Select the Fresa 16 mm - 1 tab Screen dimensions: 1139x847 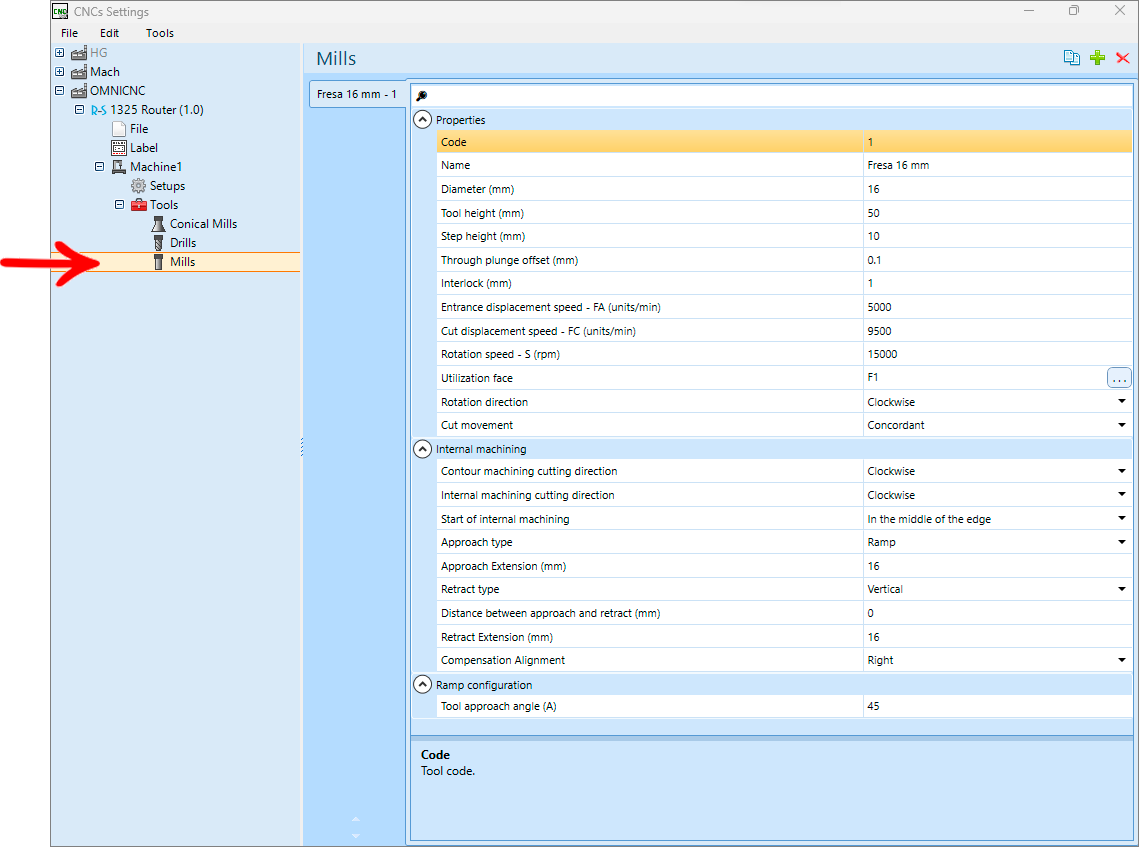point(357,94)
